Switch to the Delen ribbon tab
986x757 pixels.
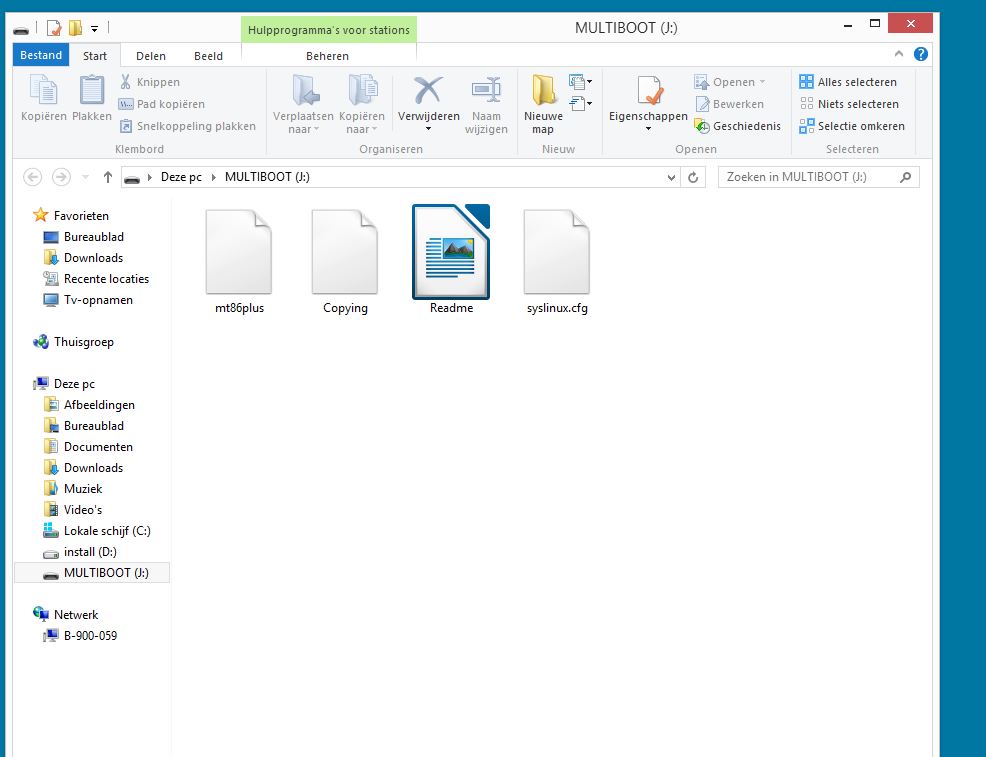151,56
